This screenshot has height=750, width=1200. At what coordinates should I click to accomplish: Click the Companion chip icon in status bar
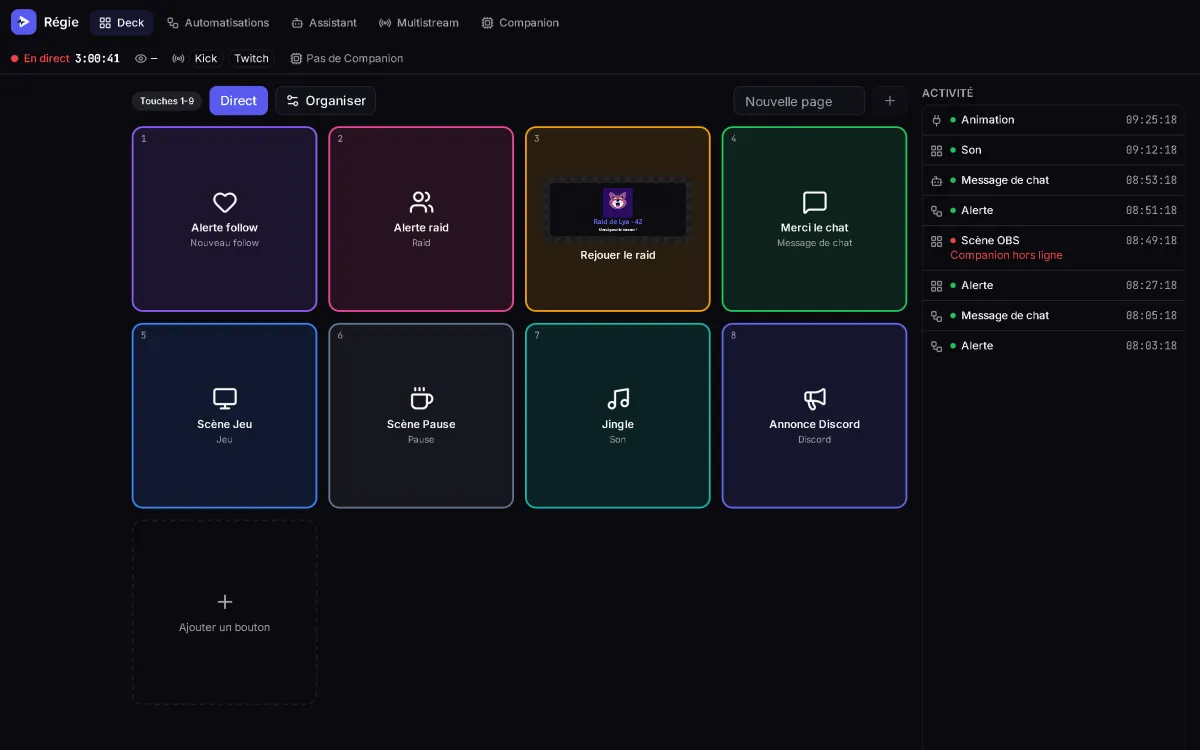pos(296,59)
